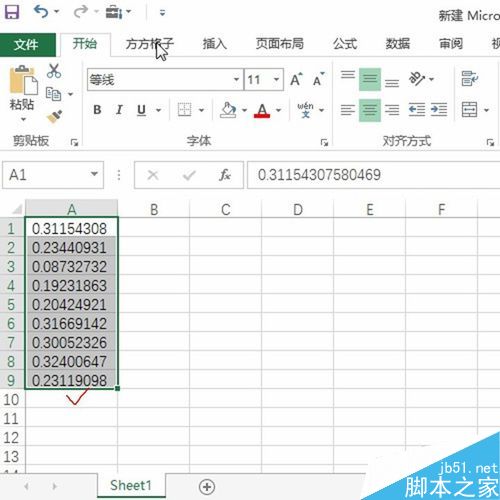Switch to the 开始 Home tab
This screenshot has width=500, height=500.
tap(85, 44)
